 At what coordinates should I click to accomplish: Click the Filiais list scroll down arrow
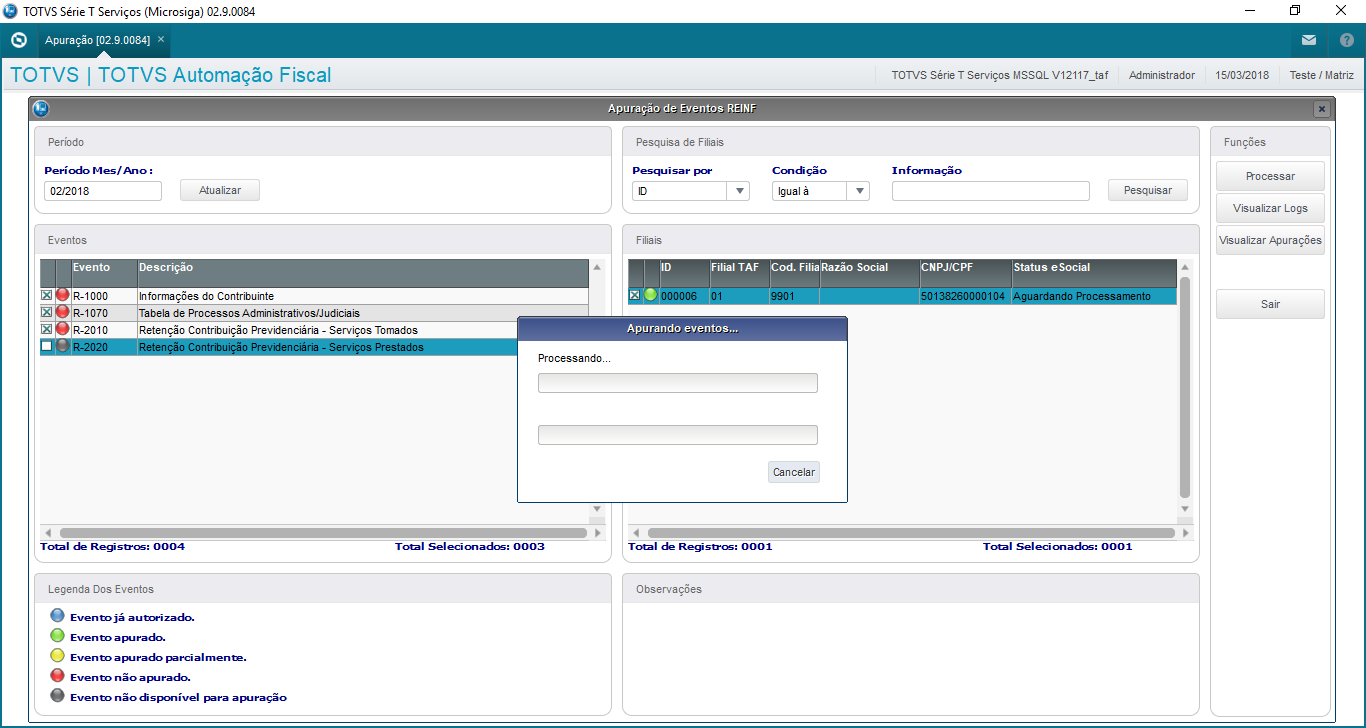tap(1186, 509)
